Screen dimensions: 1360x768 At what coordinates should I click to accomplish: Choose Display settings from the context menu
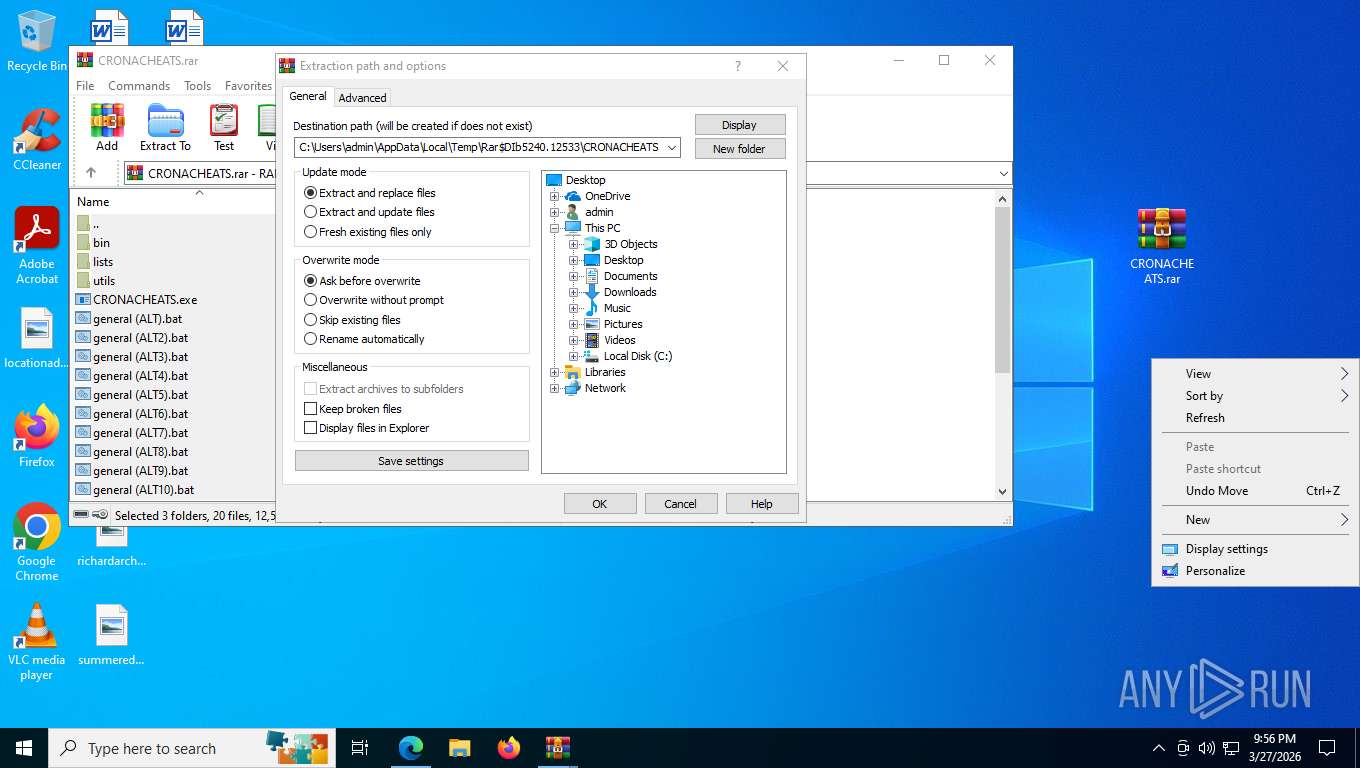coord(1255,549)
